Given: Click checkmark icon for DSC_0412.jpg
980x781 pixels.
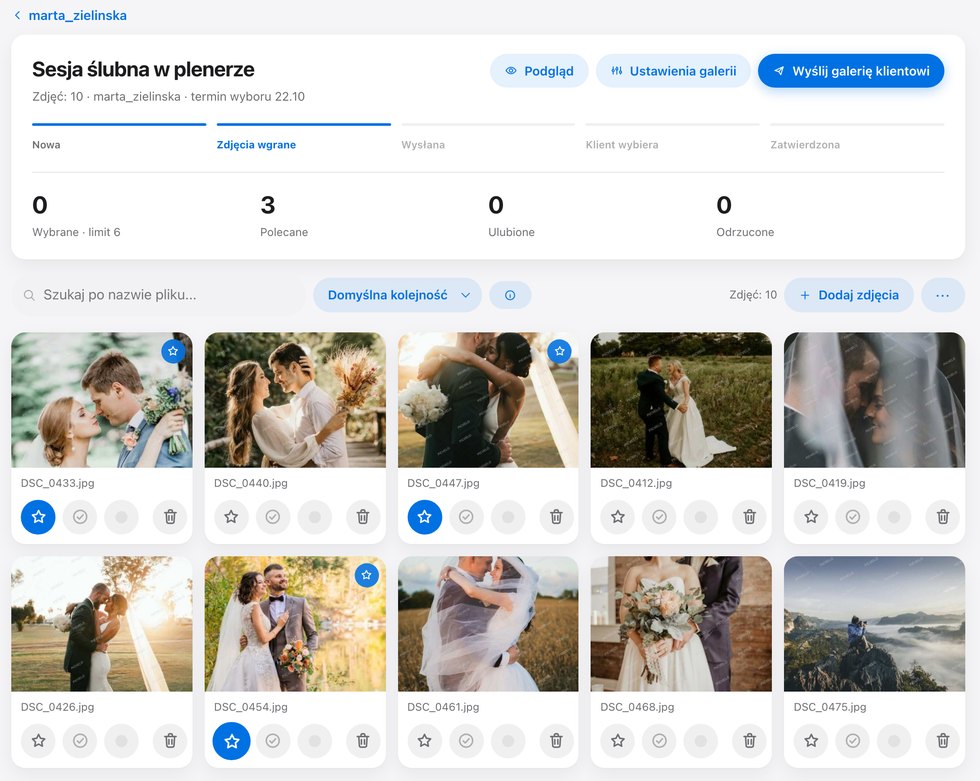Looking at the screenshot, I should pos(659,517).
